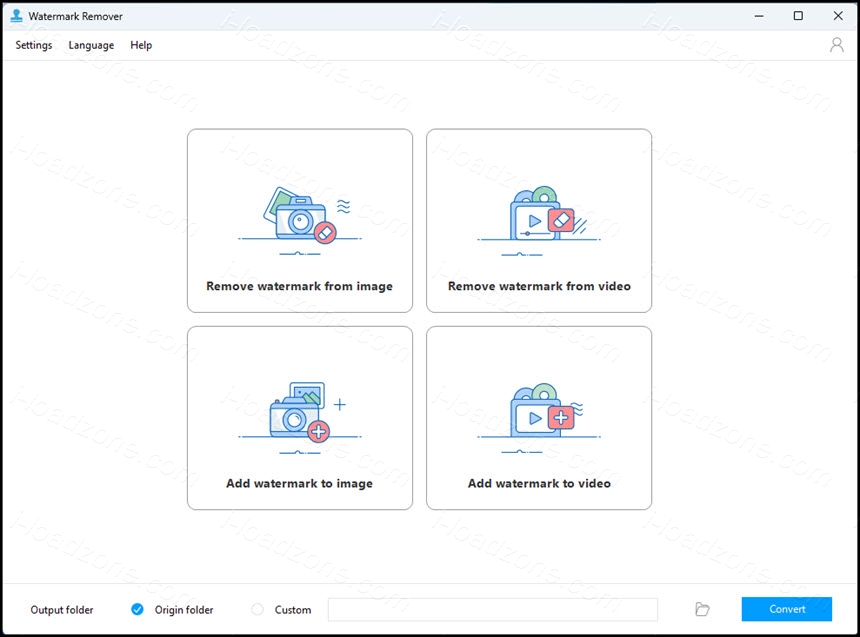Minimize the Watermark Remover window

[759, 16]
